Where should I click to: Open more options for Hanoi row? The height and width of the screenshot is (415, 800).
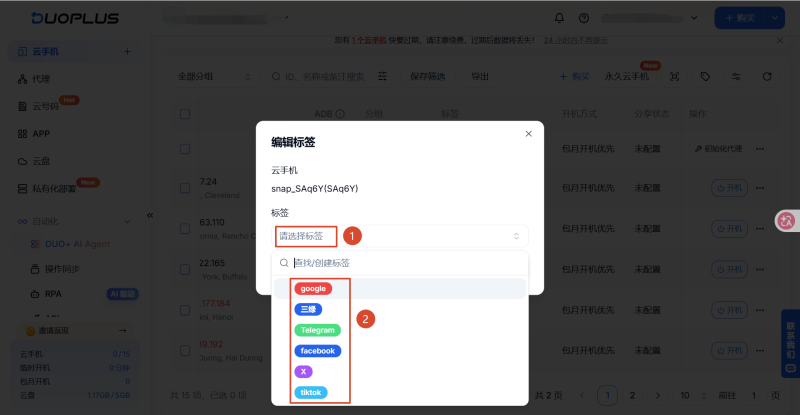[x=760, y=310]
